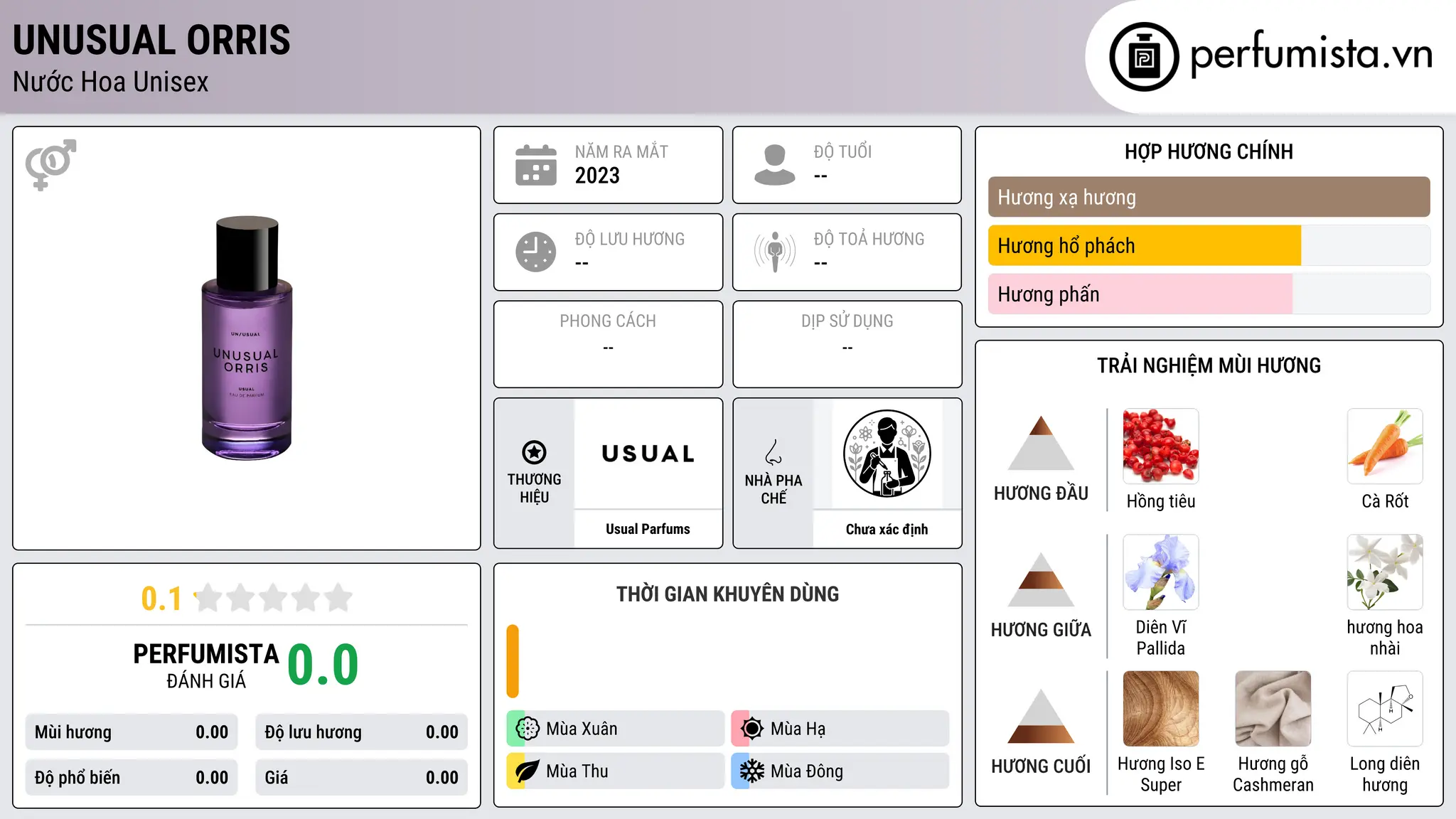This screenshot has width=1456, height=819.
Task: Click the UNUSUAL ORRIS title
Action: (151, 40)
